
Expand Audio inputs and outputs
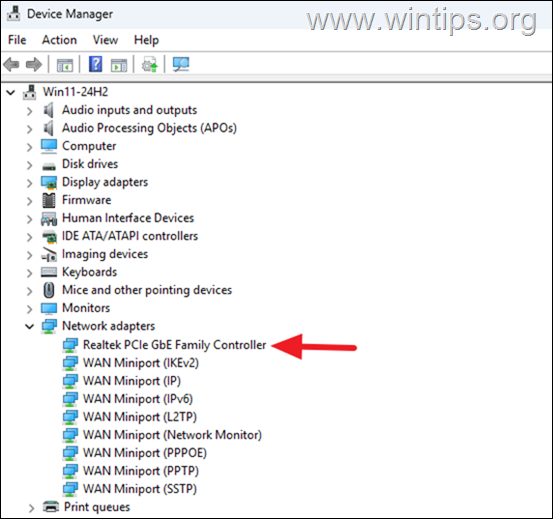30,111
